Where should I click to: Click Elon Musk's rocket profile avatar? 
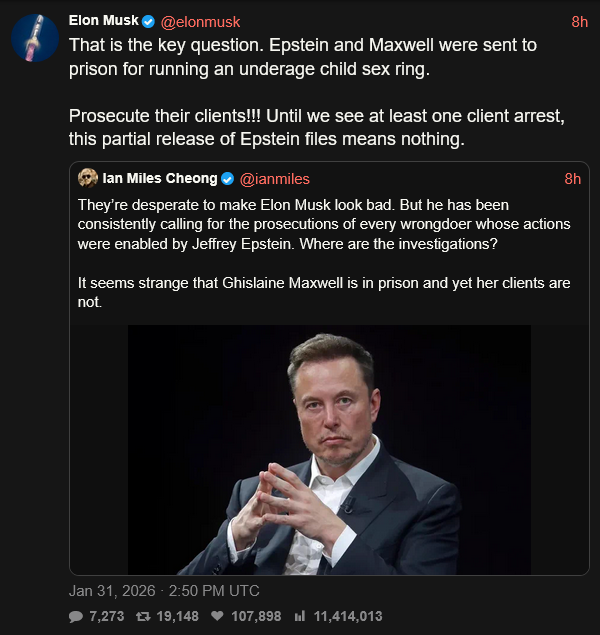34,40
